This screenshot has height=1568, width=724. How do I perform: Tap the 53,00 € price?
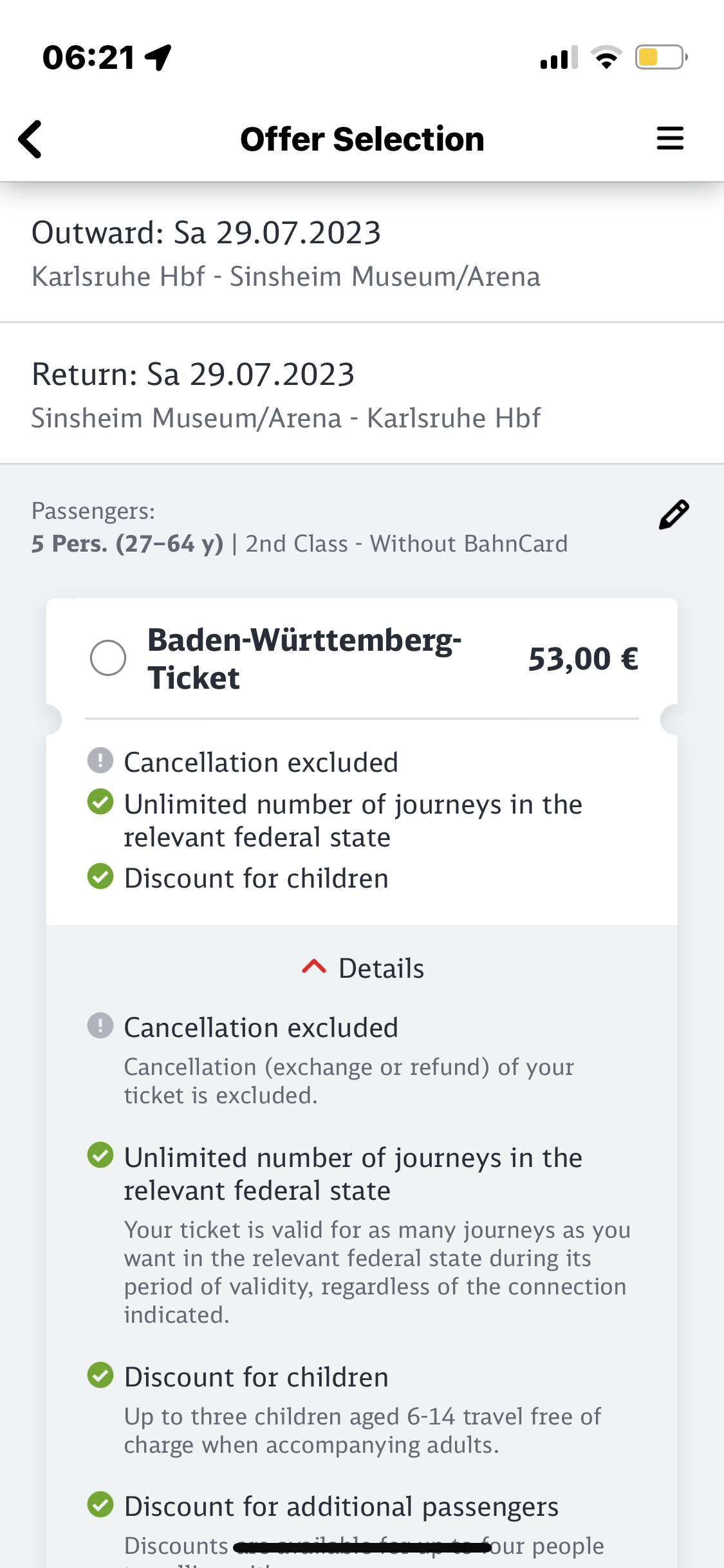click(583, 659)
